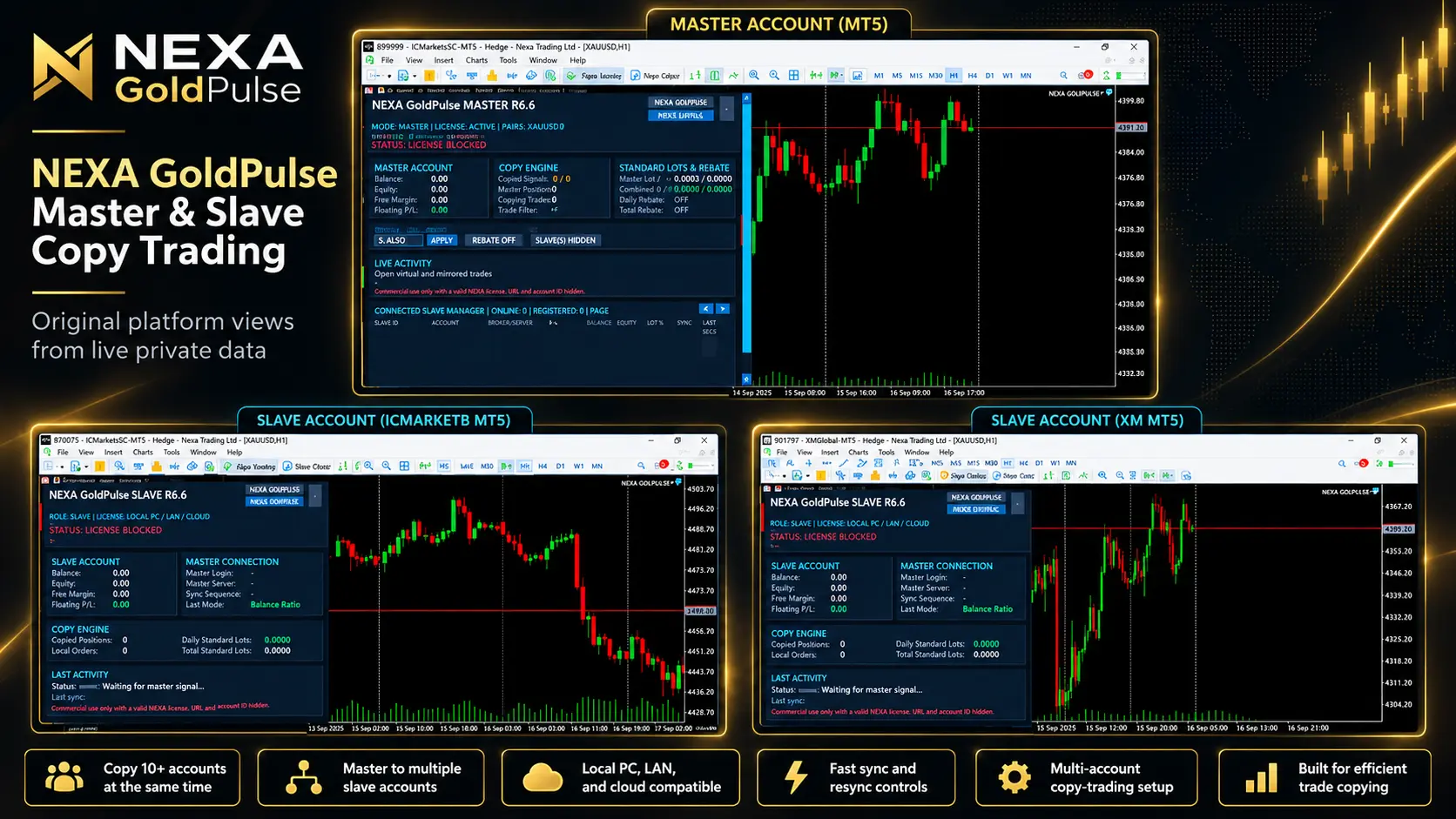Screen dimensions: 1456x819
Task: Click APPLY button in Master panel
Action: click(x=442, y=240)
